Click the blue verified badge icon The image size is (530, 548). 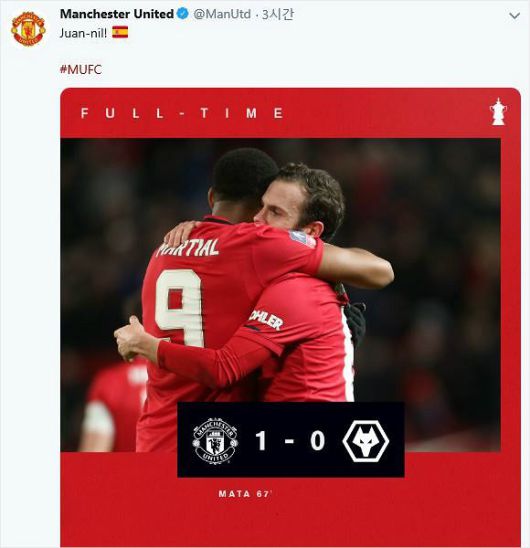pos(182,14)
